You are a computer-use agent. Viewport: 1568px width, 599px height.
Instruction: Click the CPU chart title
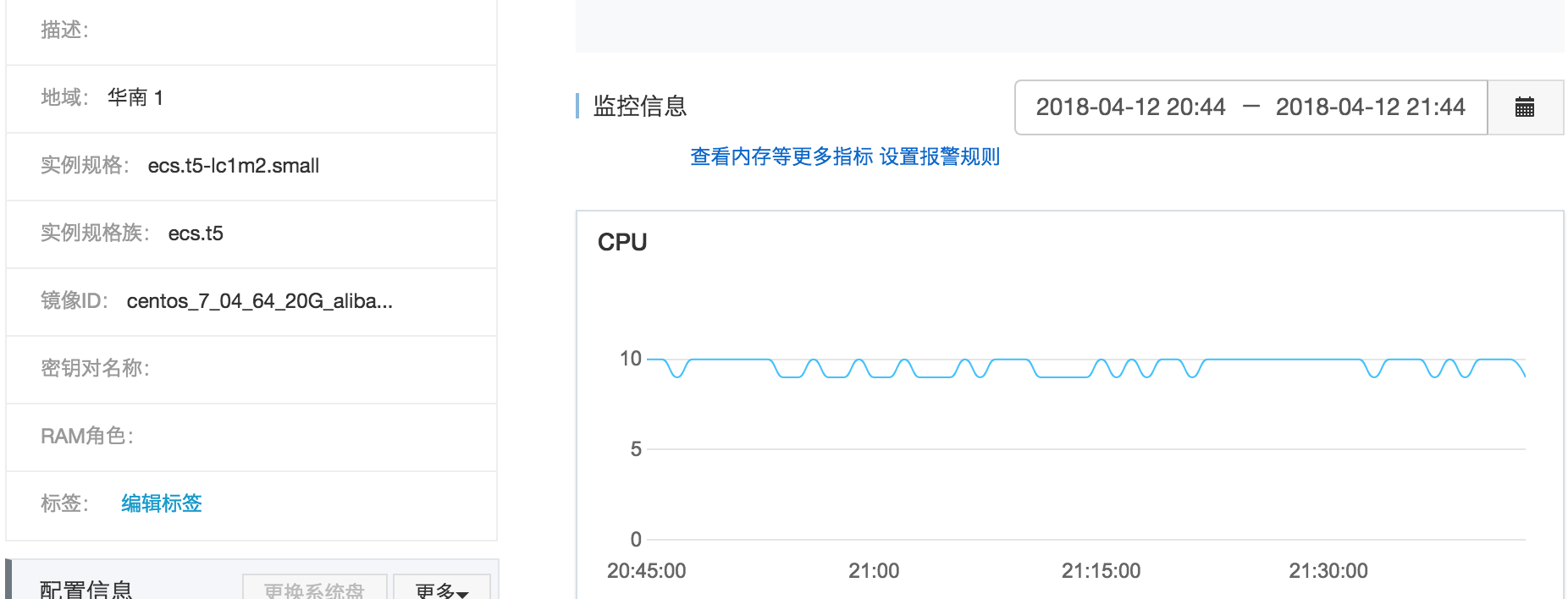pyautogui.click(x=622, y=243)
